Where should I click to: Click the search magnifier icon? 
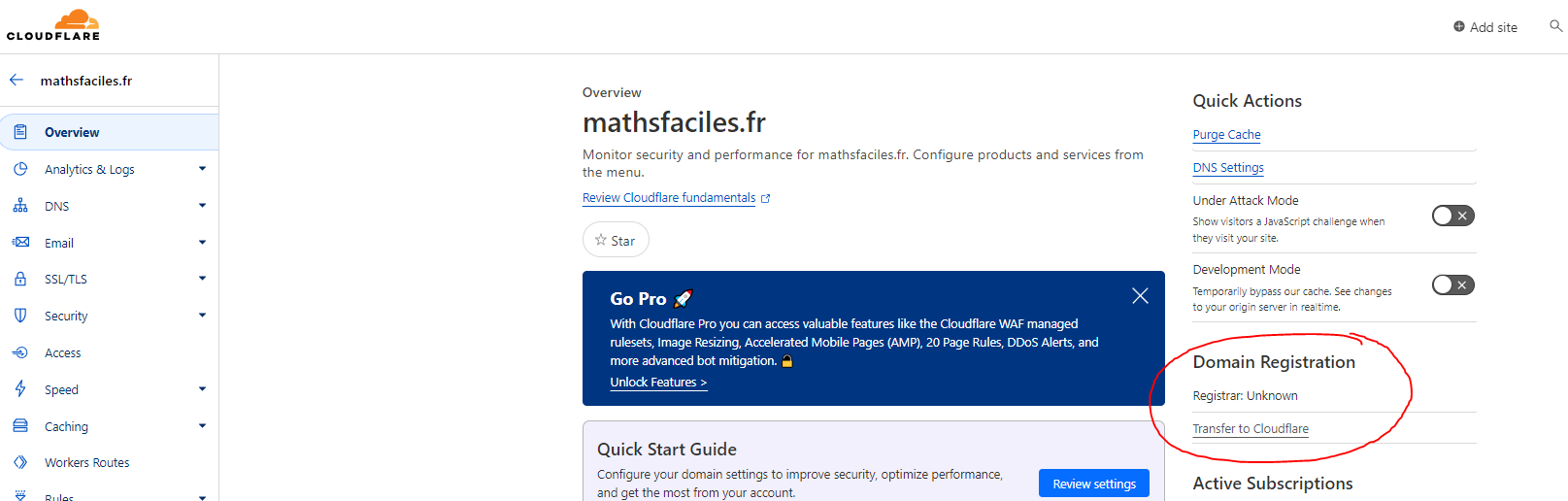click(x=1555, y=26)
